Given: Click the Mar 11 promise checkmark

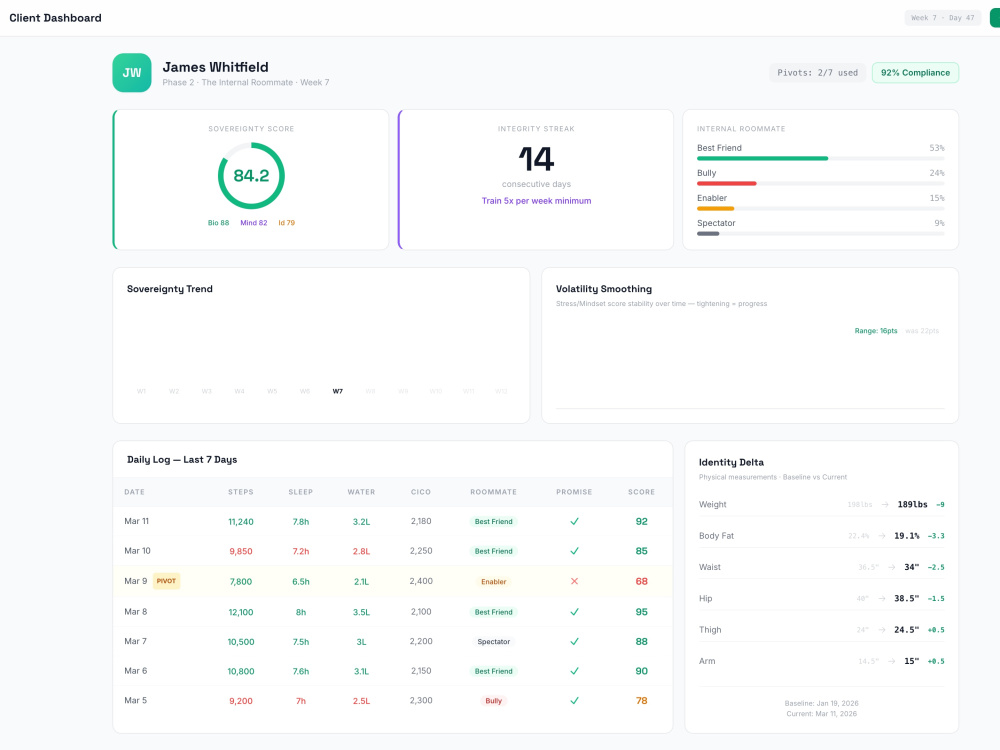Looking at the screenshot, I should coord(574,521).
